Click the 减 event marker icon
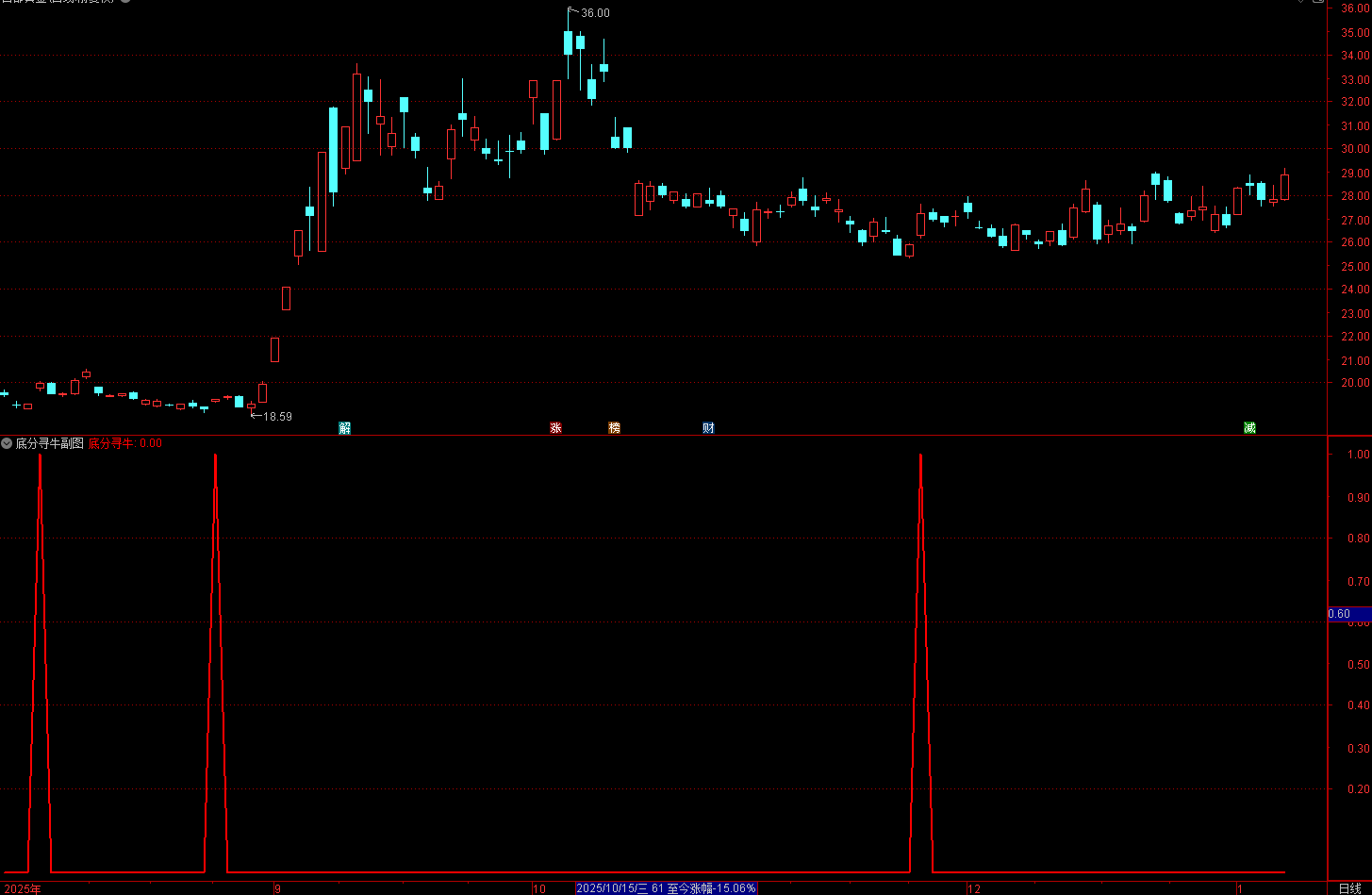 coord(1250,428)
